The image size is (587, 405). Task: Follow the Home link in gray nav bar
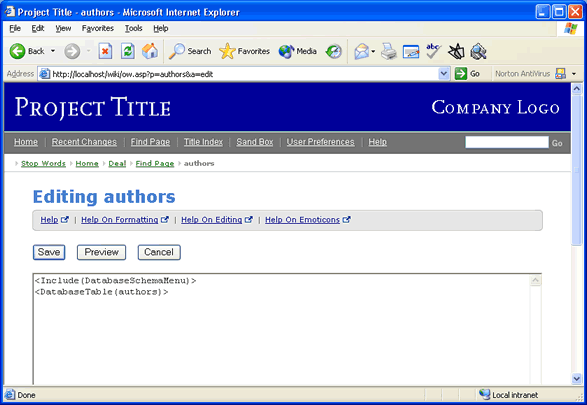(26, 142)
